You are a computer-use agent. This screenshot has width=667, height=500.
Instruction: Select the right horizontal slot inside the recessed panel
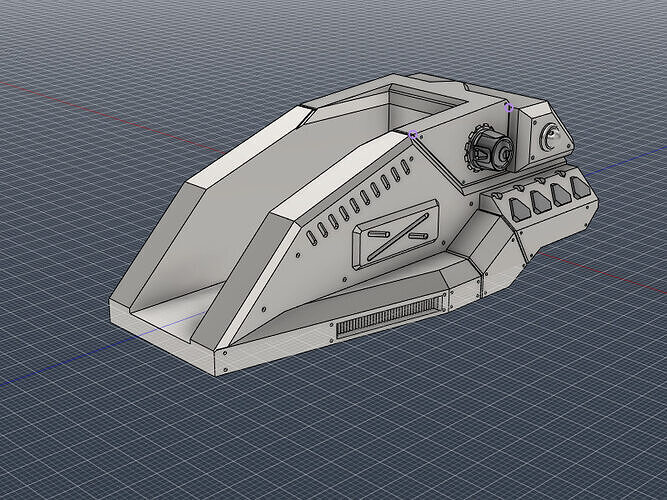point(418,235)
